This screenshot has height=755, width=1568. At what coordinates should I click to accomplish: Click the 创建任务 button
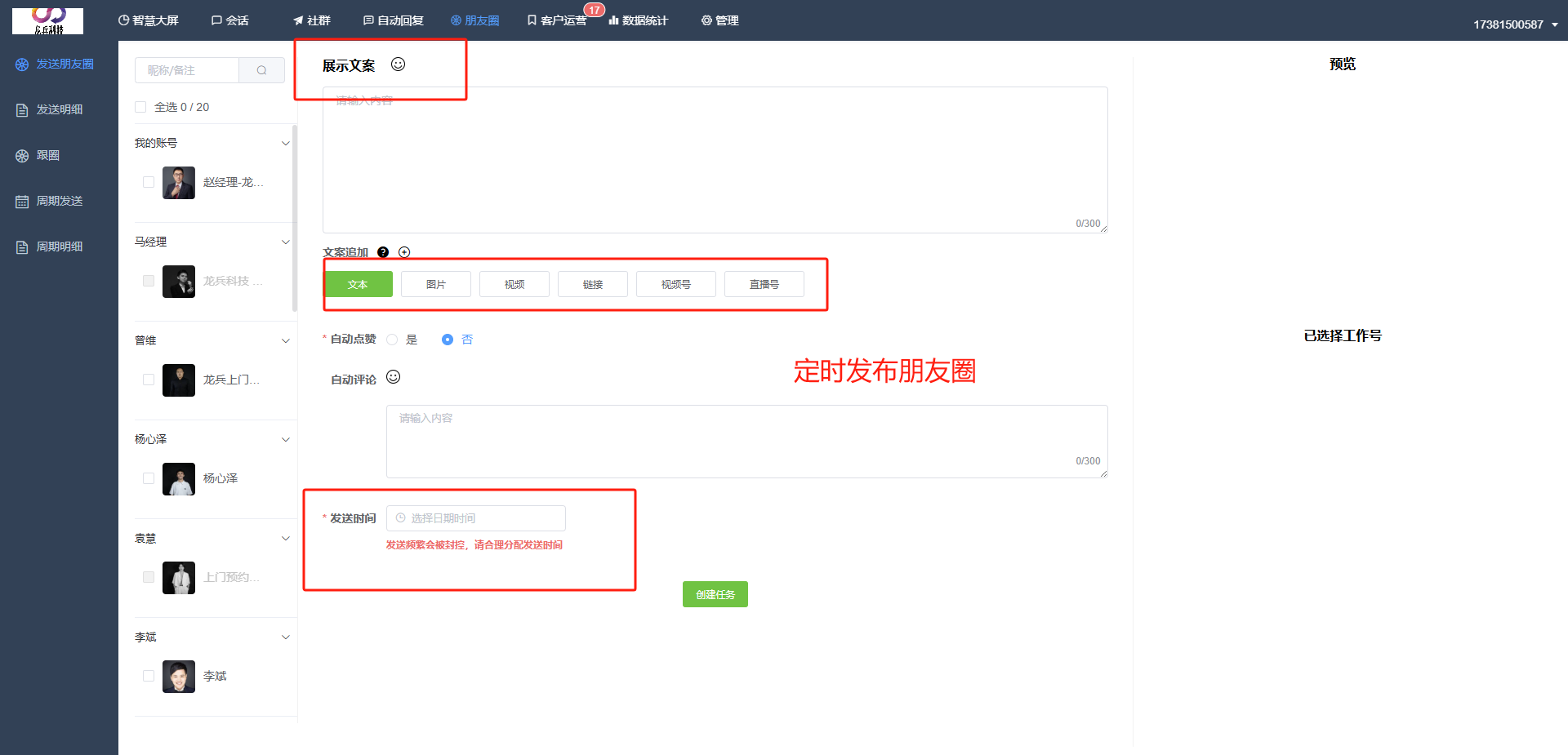coord(715,594)
